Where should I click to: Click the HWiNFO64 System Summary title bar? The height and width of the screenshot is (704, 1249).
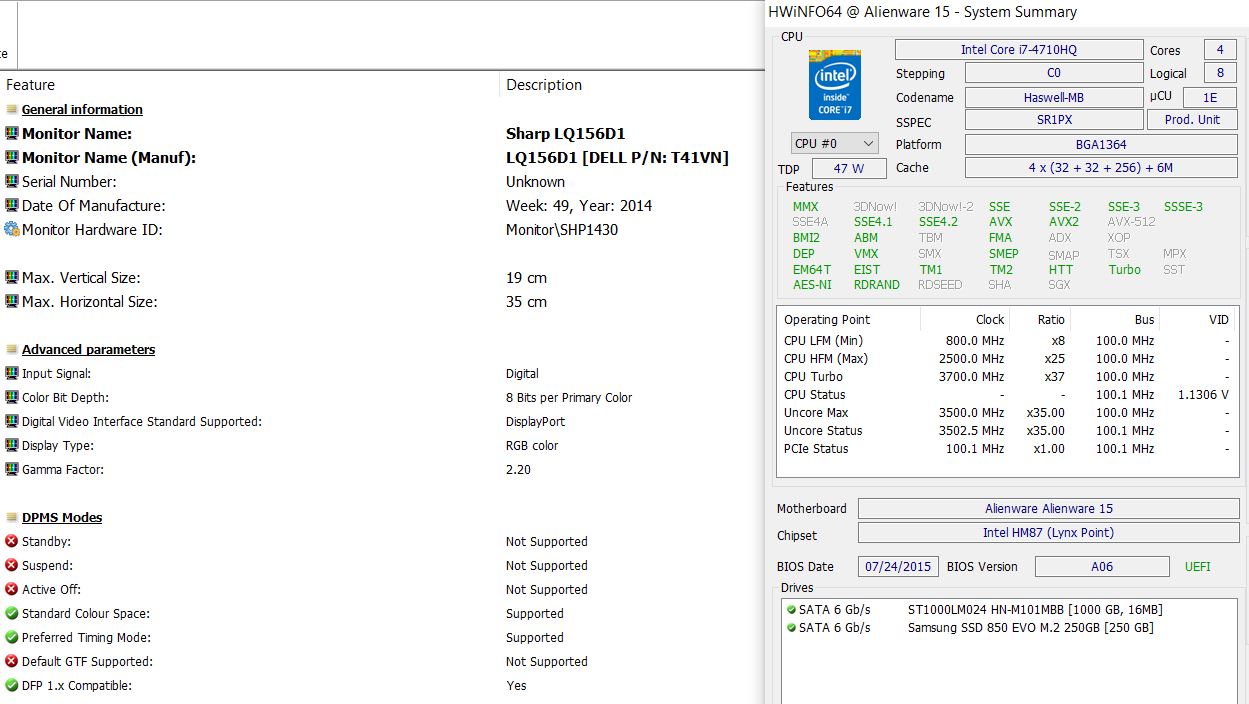pos(1007,13)
